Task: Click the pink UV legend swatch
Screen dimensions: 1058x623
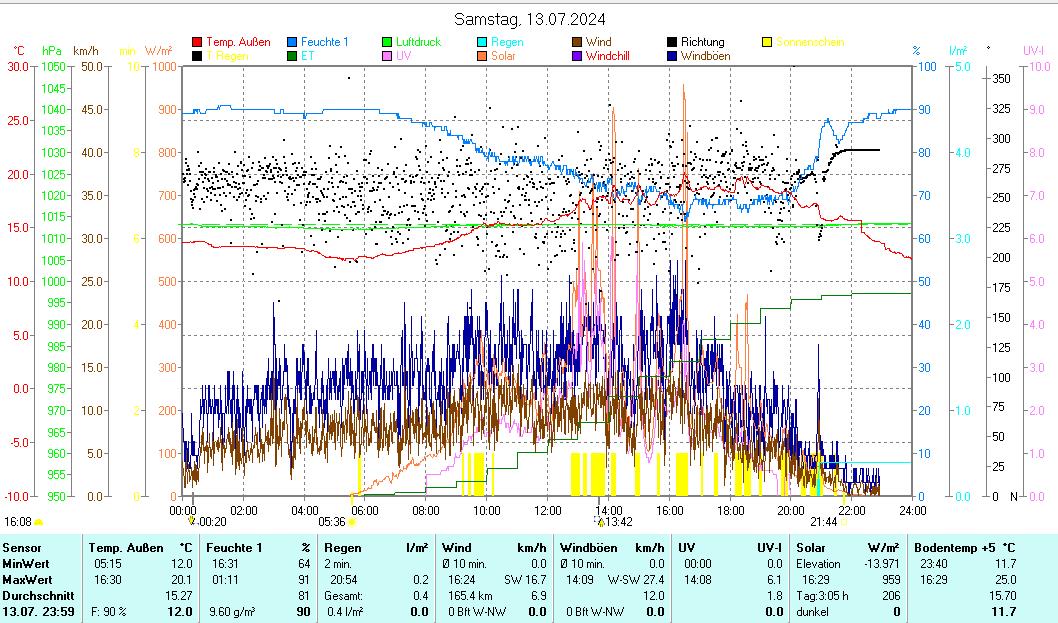Action: [387, 57]
